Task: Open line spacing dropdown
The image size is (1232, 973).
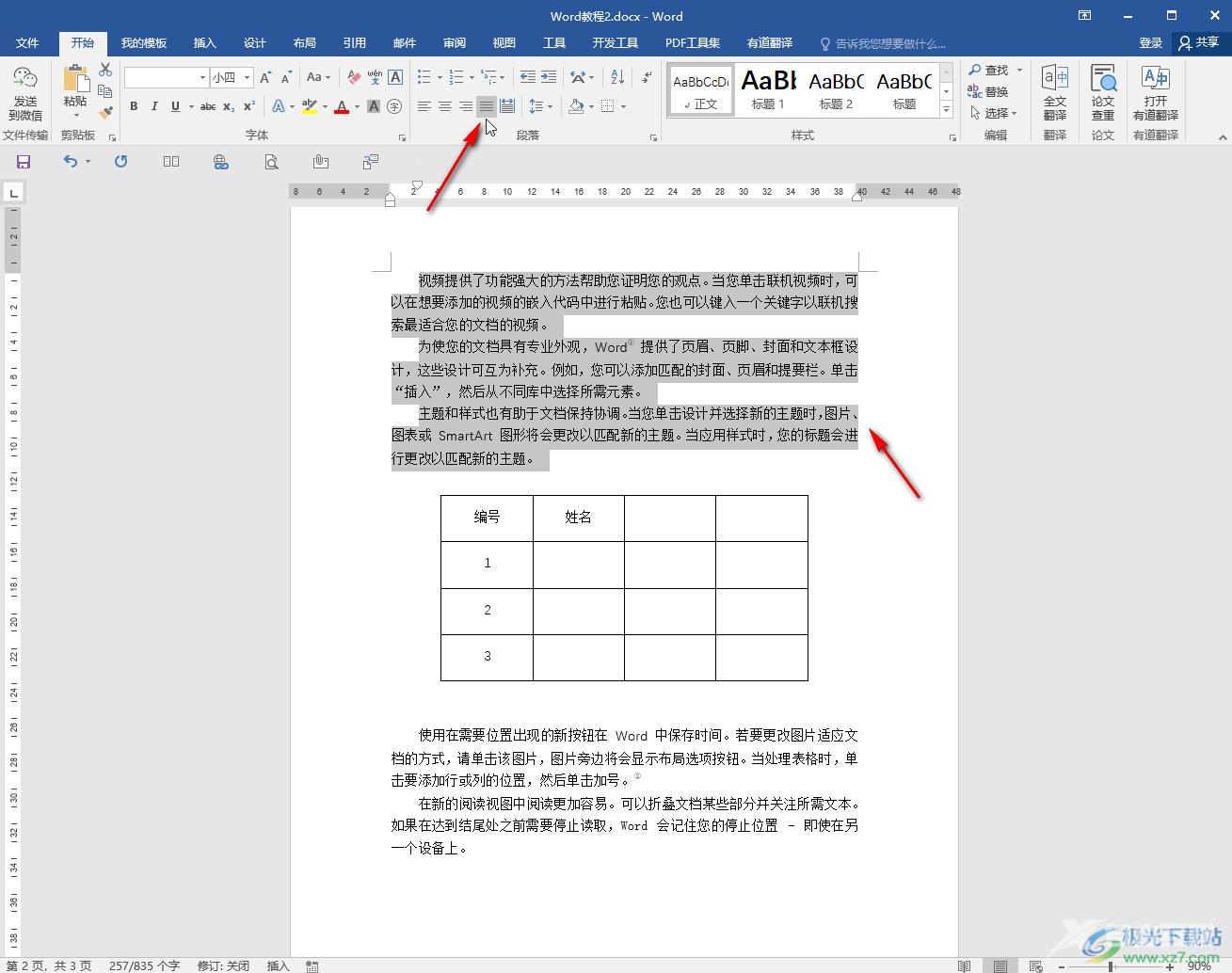Action: 540,106
